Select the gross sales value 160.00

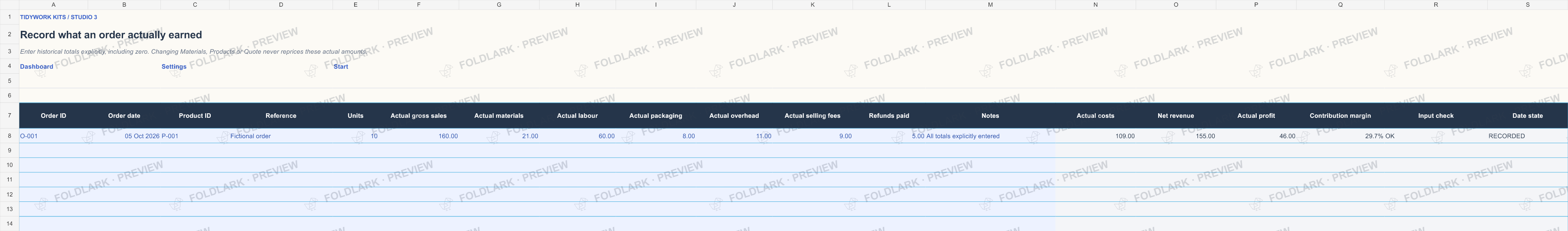coord(419,136)
